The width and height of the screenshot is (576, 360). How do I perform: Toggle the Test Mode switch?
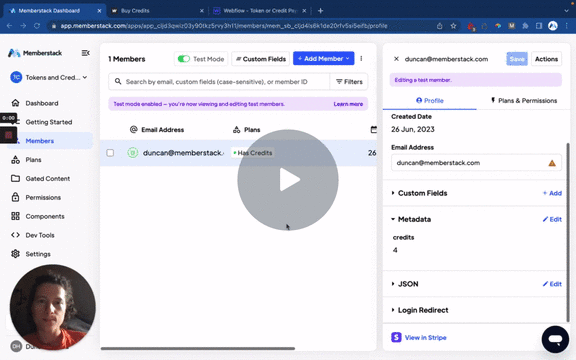click(x=184, y=59)
